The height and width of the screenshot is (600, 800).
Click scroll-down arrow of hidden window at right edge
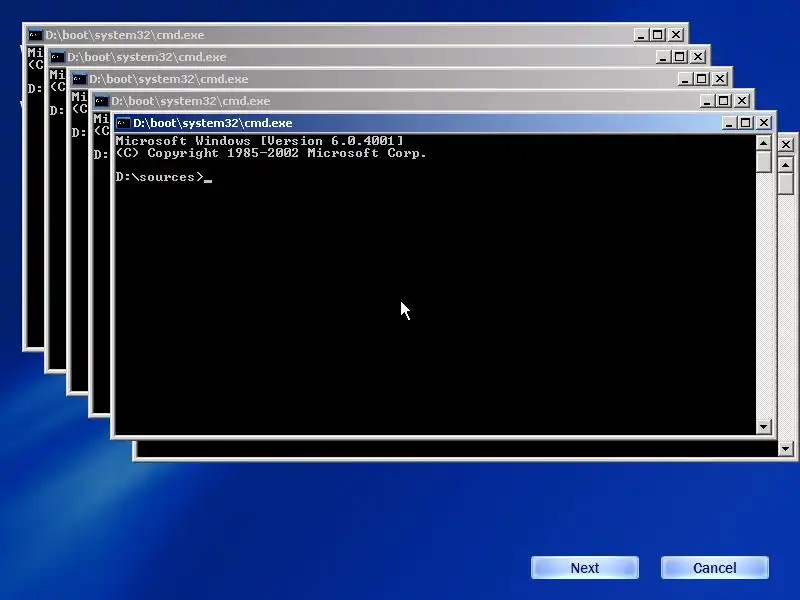point(786,448)
